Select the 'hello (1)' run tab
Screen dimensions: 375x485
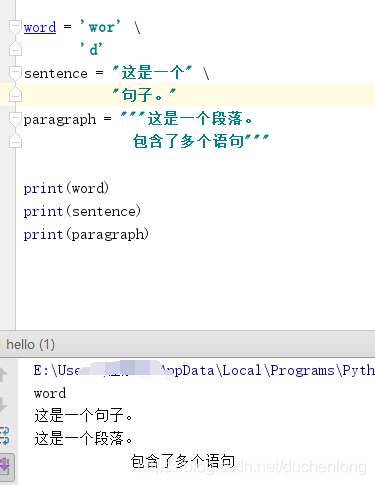[x=30, y=344]
